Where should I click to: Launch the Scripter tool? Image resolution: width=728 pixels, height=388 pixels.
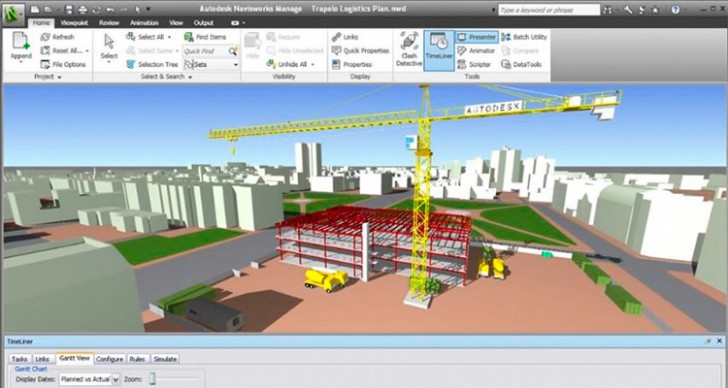(474, 65)
